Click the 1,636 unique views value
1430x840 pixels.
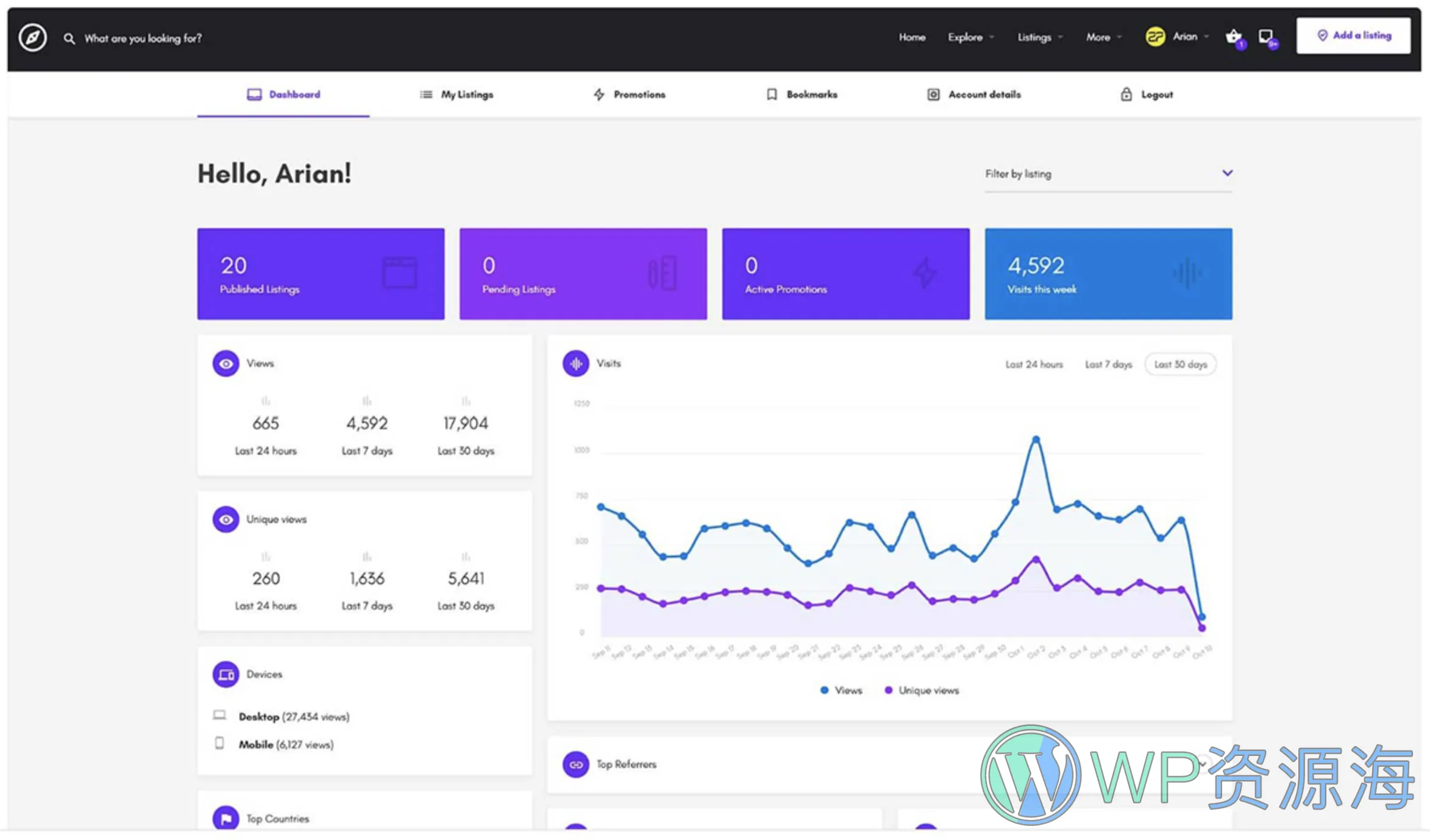(x=367, y=578)
